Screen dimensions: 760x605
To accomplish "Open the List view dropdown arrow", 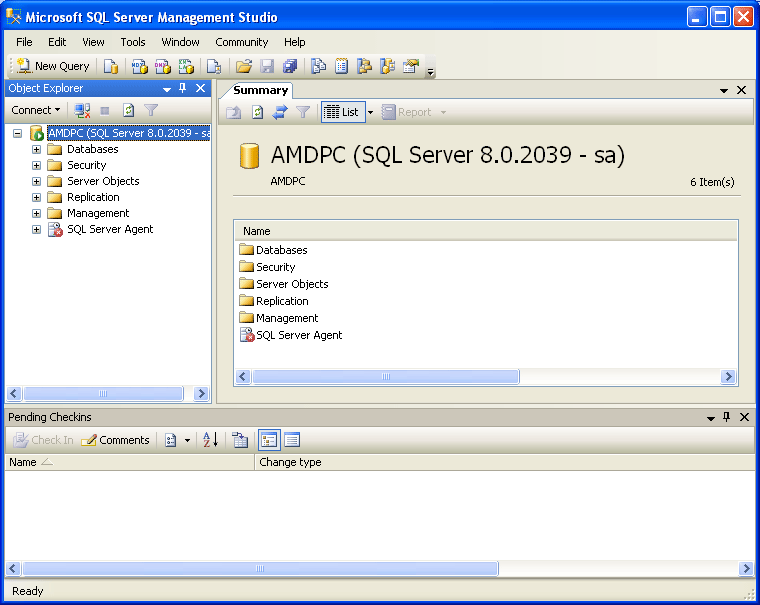I will pyautogui.click(x=370, y=112).
